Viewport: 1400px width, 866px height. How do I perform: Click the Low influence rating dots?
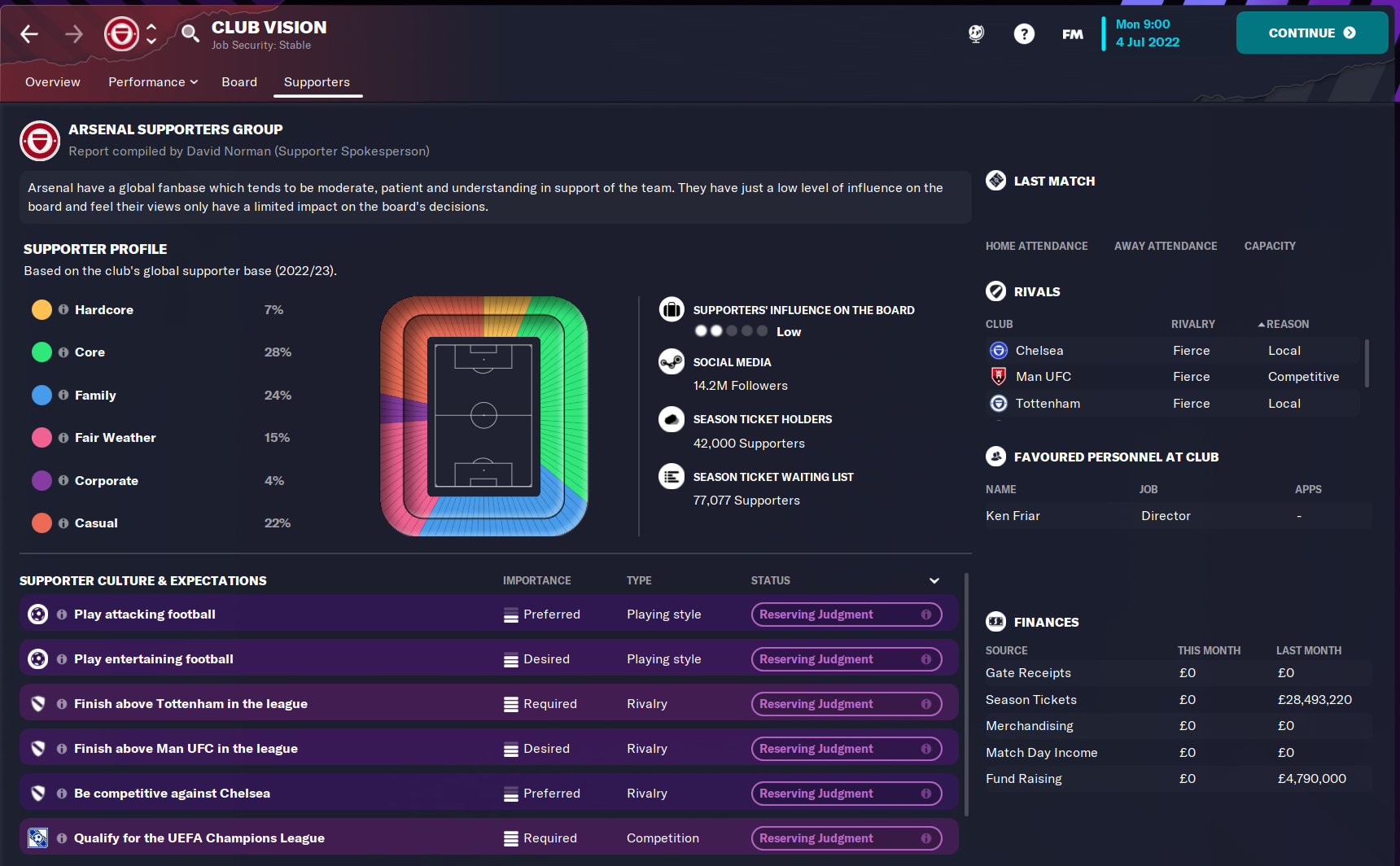(x=731, y=331)
